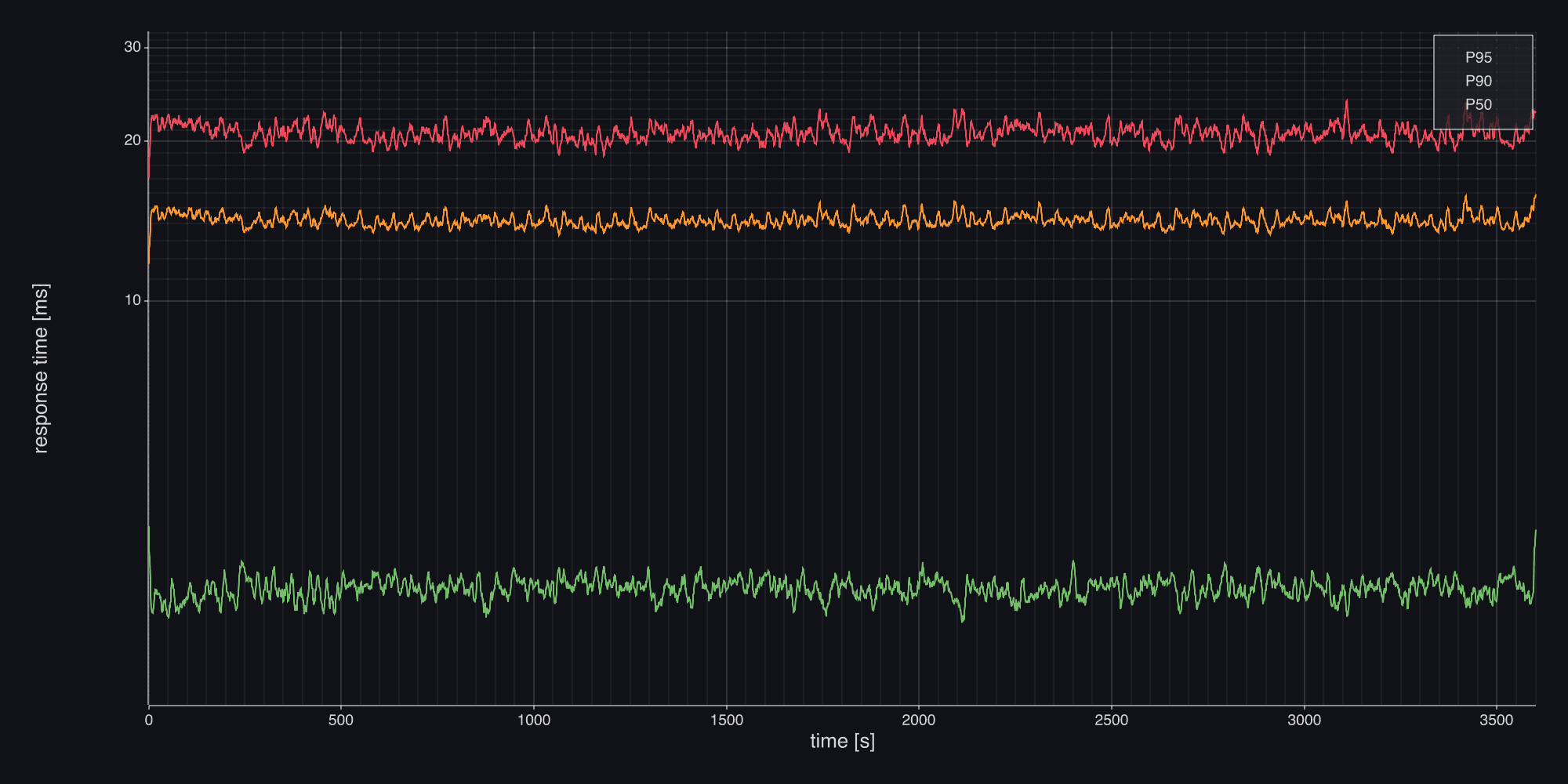Screen dimensions: 1568x784
Task: Click the red P95 line on chart
Action: [784, 134]
